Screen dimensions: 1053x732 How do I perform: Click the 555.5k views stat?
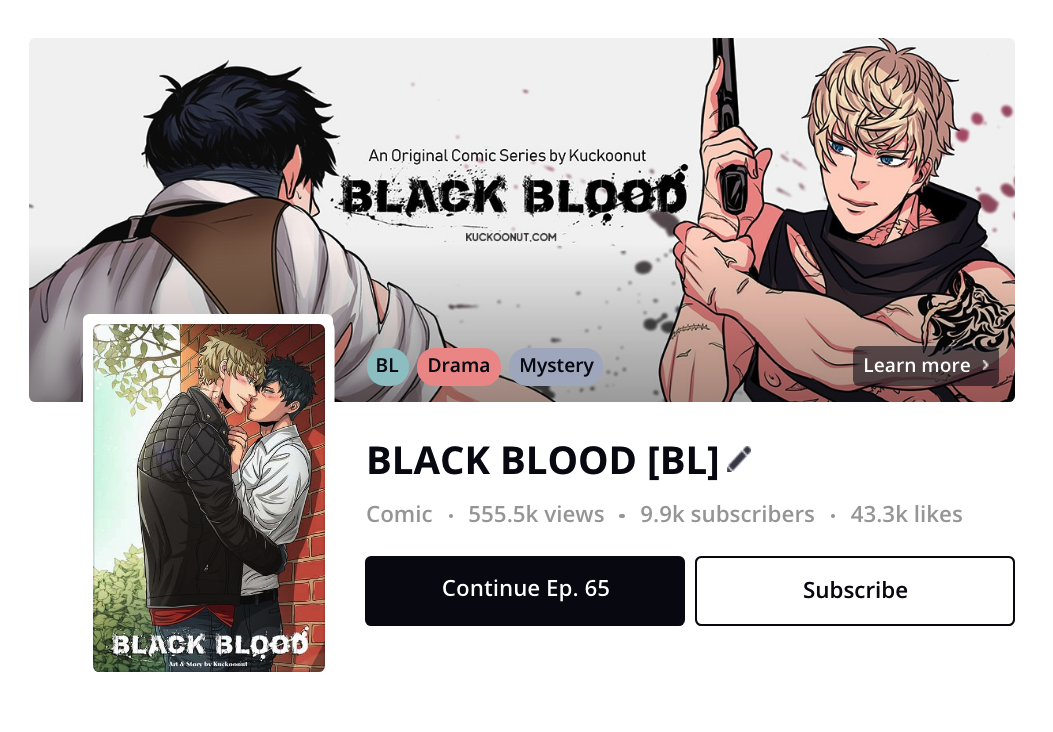(x=536, y=514)
